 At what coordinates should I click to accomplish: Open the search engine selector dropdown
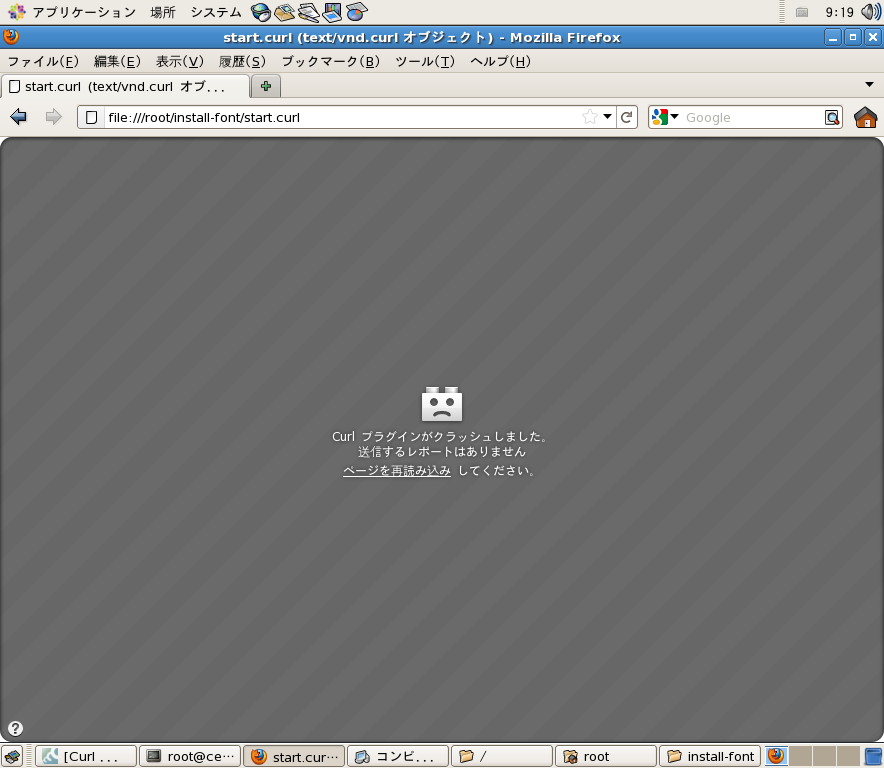pos(664,117)
